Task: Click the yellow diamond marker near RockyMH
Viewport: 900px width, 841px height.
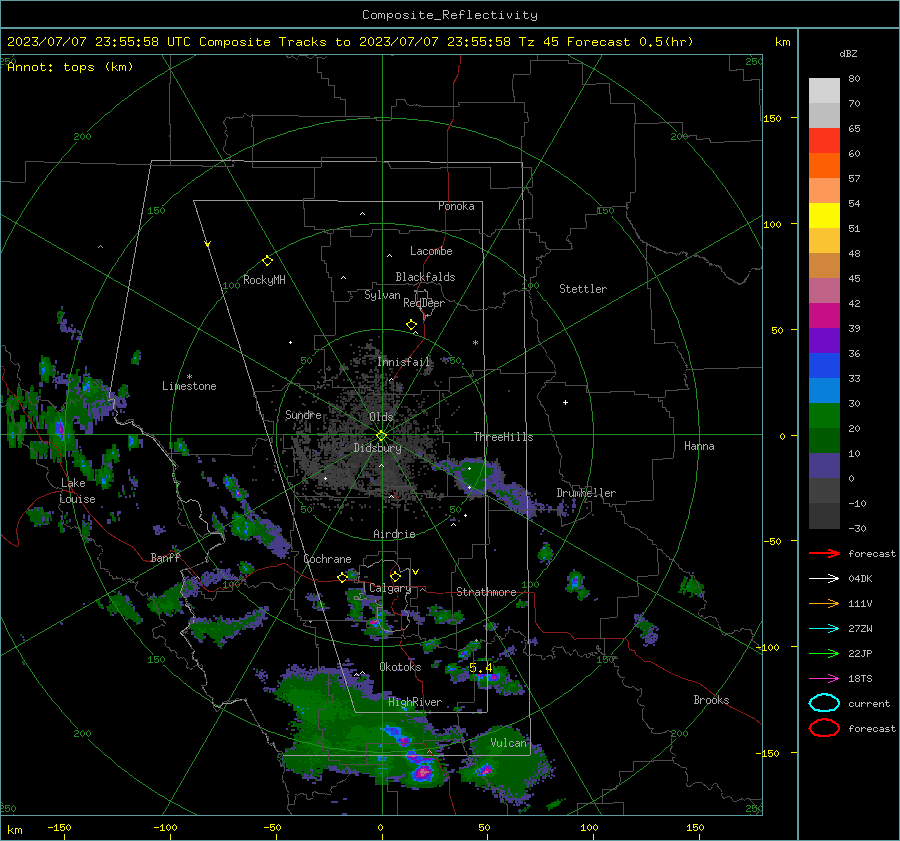Action: (267, 261)
